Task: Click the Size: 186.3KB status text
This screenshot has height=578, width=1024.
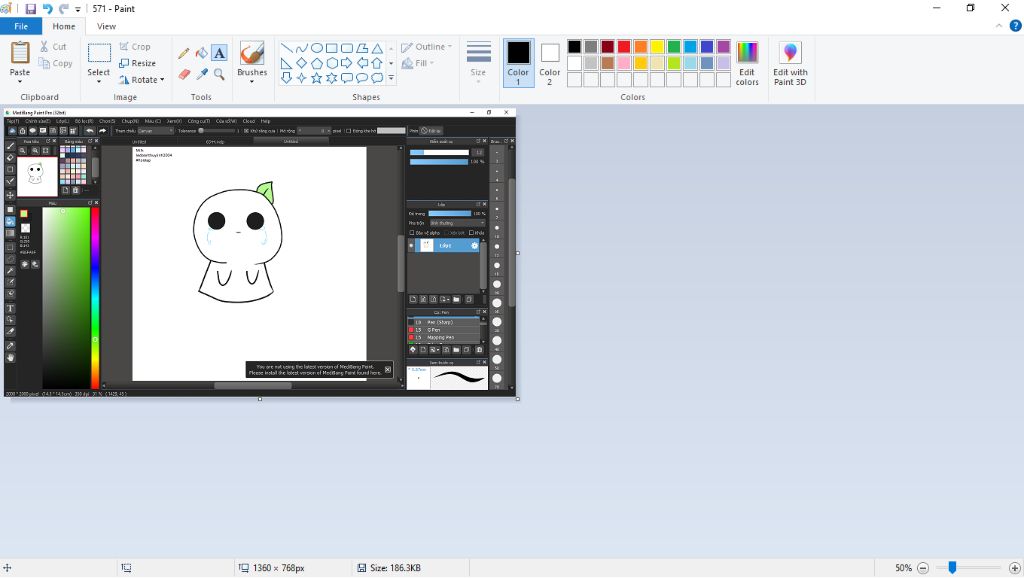Action: click(x=395, y=568)
